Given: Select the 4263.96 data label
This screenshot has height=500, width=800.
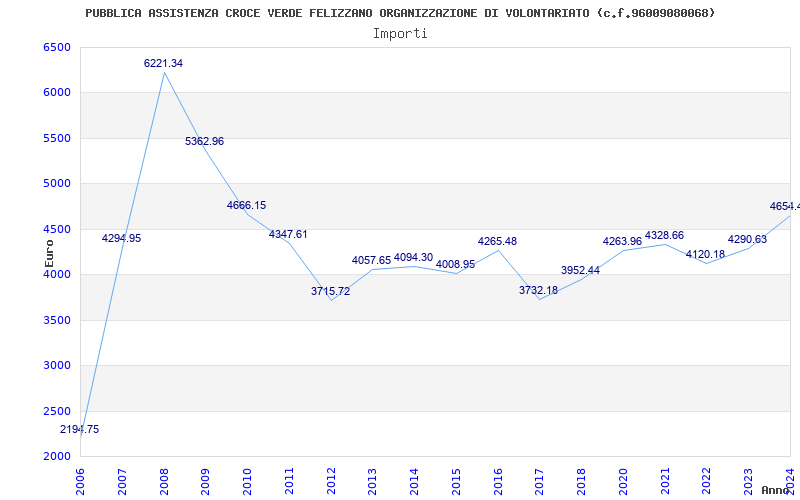Looking at the screenshot, I should click(622, 241).
